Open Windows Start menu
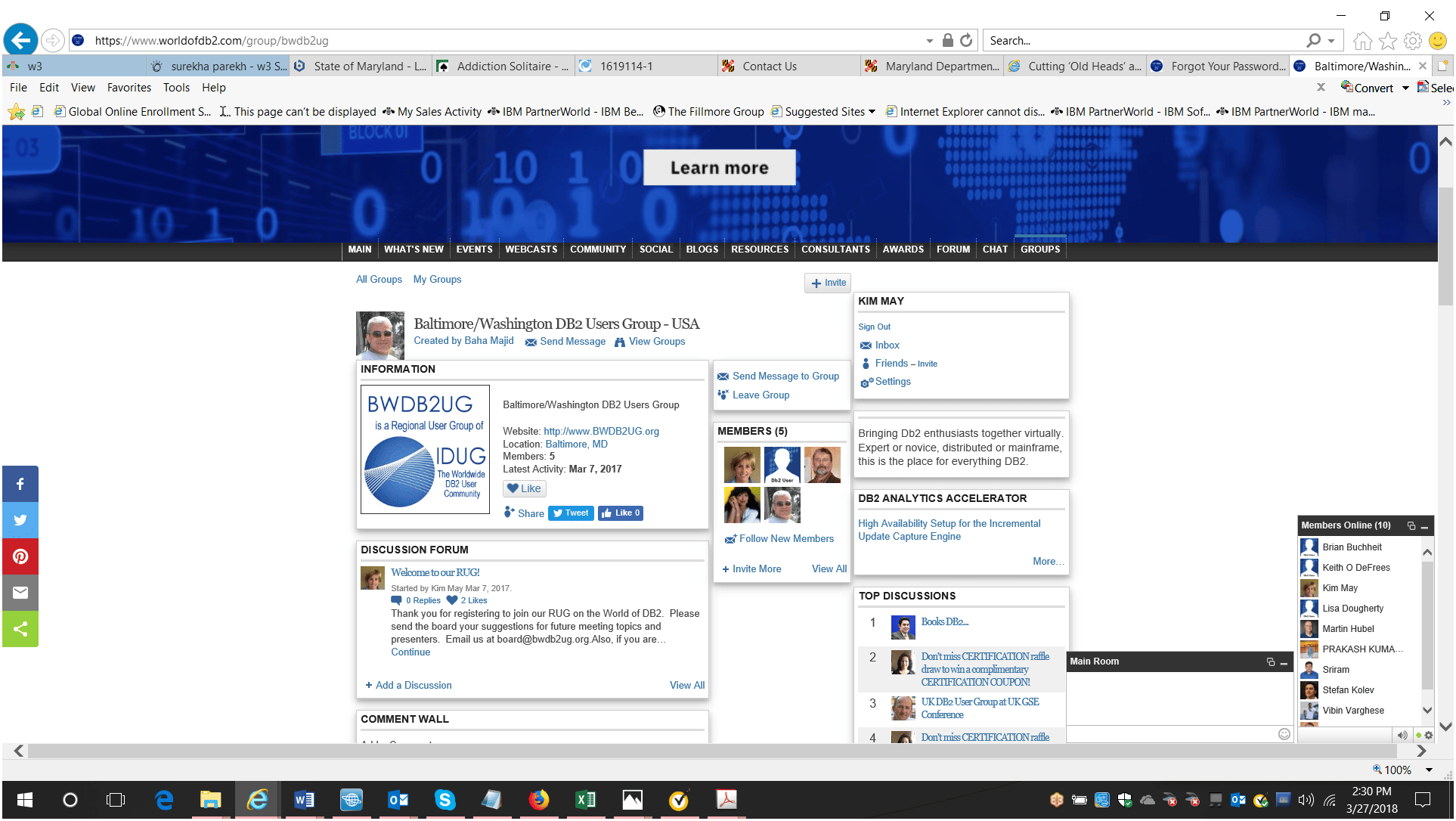This screenshot has height=821, width=1456. [24, 800]
